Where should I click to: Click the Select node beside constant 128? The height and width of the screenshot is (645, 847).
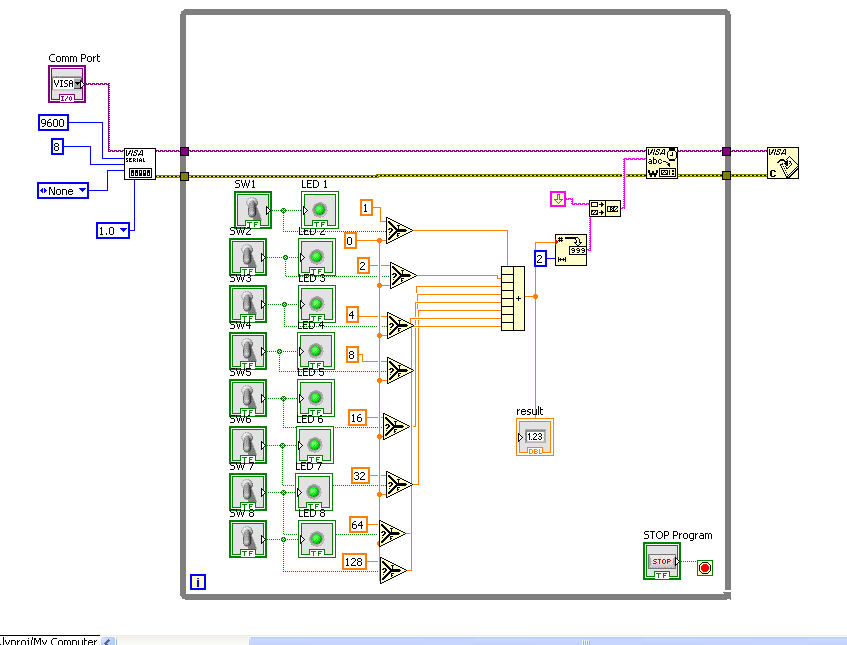[x=393, y=570]
